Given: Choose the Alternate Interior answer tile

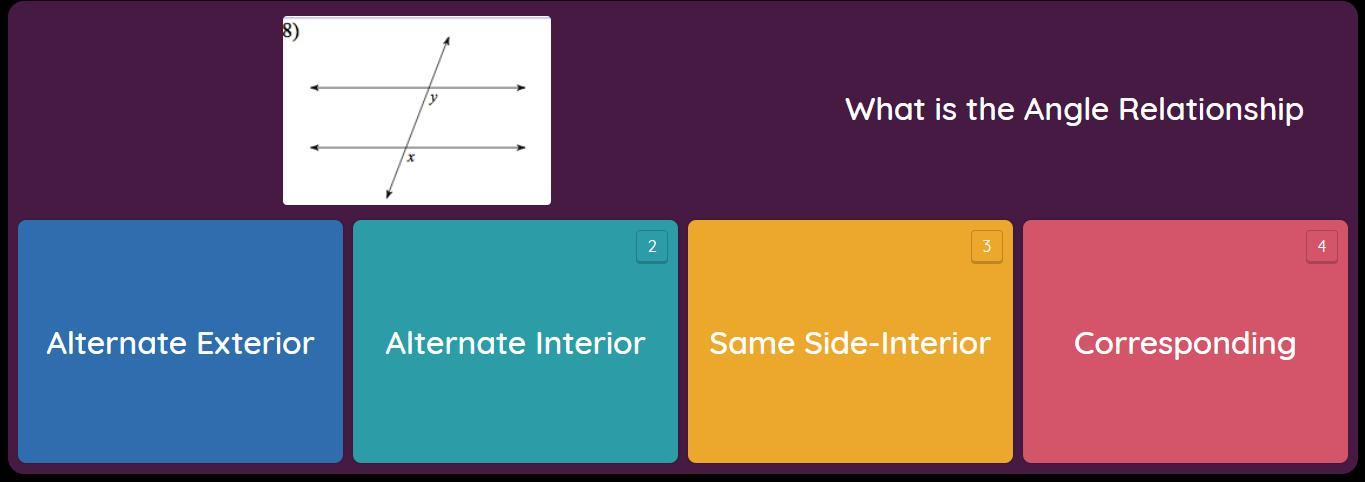Looking at the screenshot, I should 515,342.
